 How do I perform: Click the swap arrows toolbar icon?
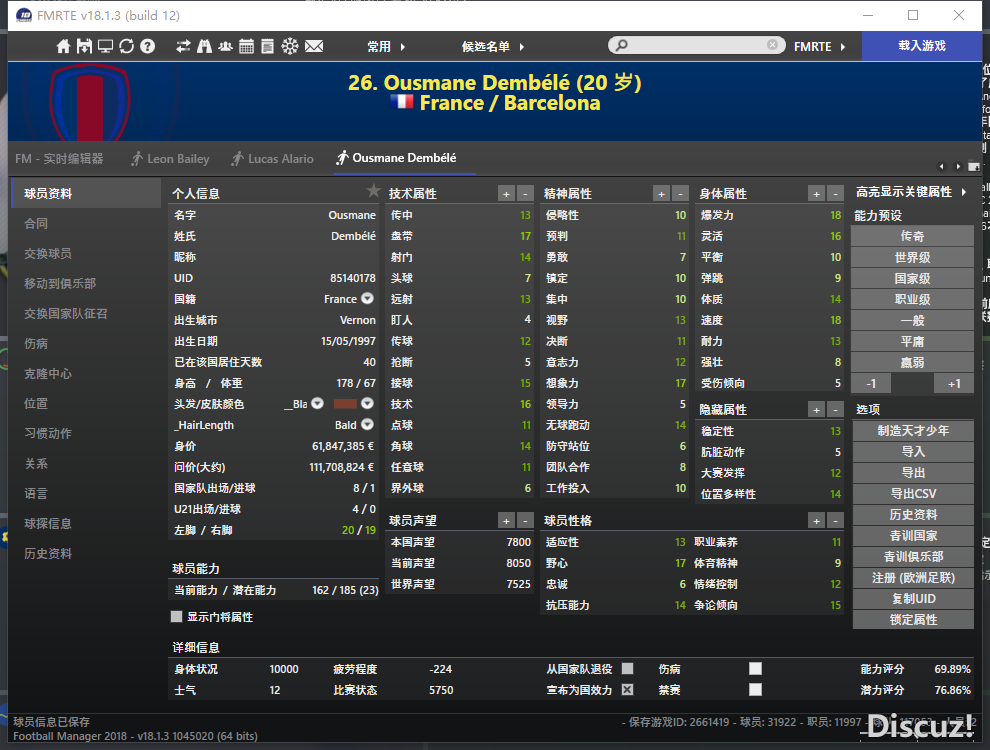point(183,46)
